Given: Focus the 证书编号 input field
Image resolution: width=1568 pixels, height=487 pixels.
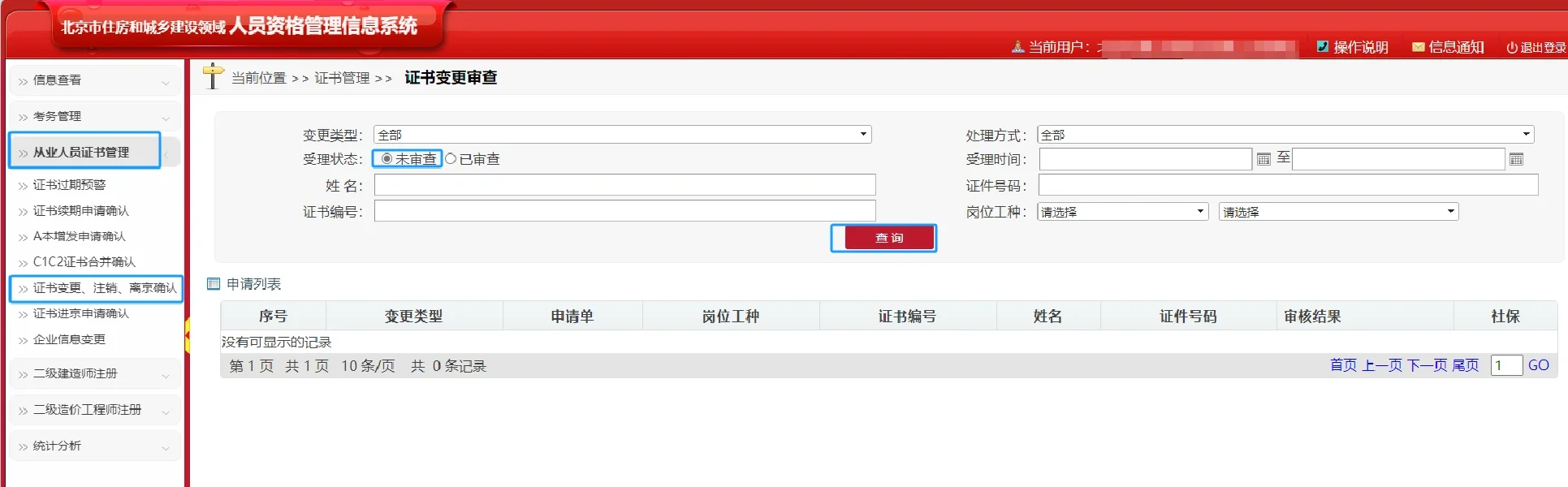Looking at the screenshot, I should click(624, 211).
